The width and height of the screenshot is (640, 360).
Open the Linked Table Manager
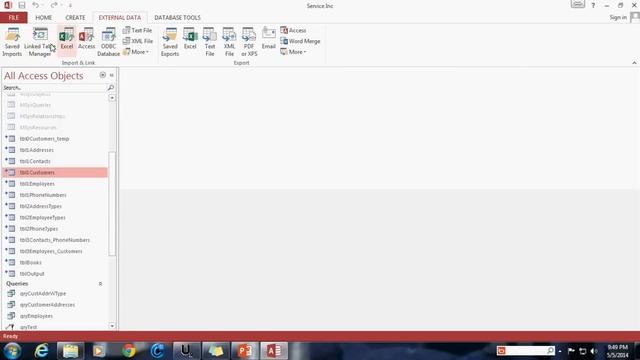point(40,42)
